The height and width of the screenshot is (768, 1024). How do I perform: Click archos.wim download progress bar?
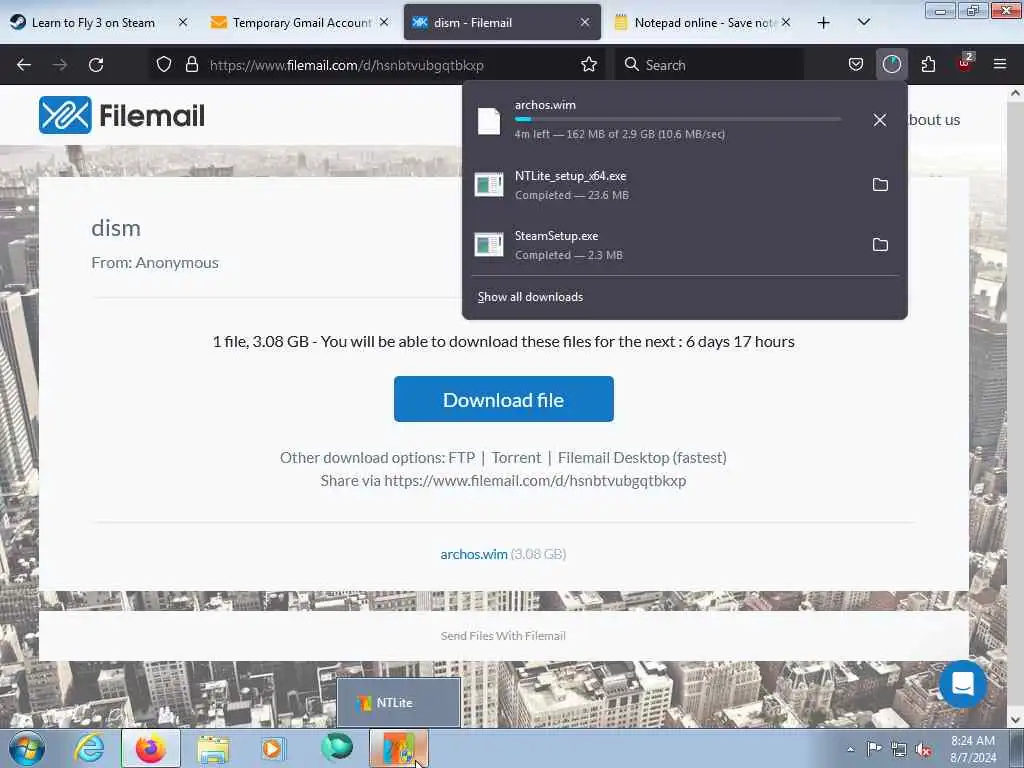677,120
